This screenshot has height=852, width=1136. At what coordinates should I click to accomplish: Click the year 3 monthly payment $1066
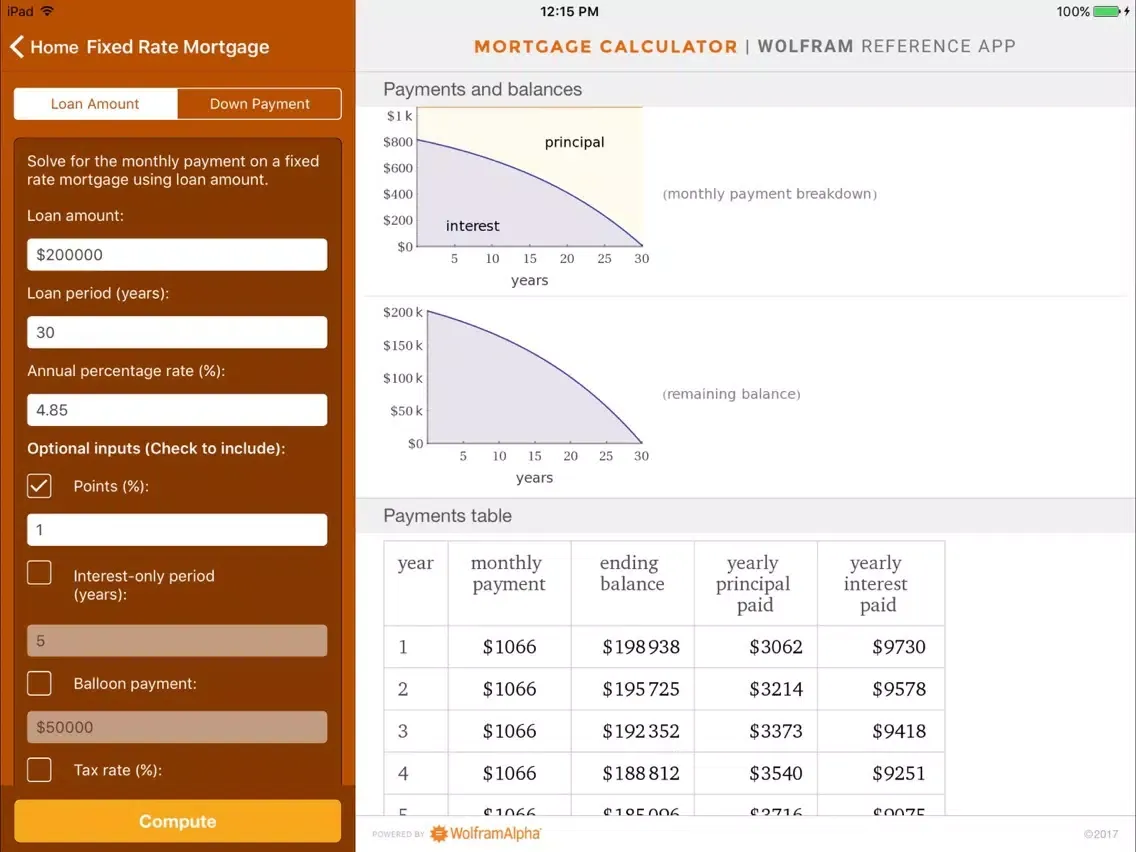coord(509,731)
